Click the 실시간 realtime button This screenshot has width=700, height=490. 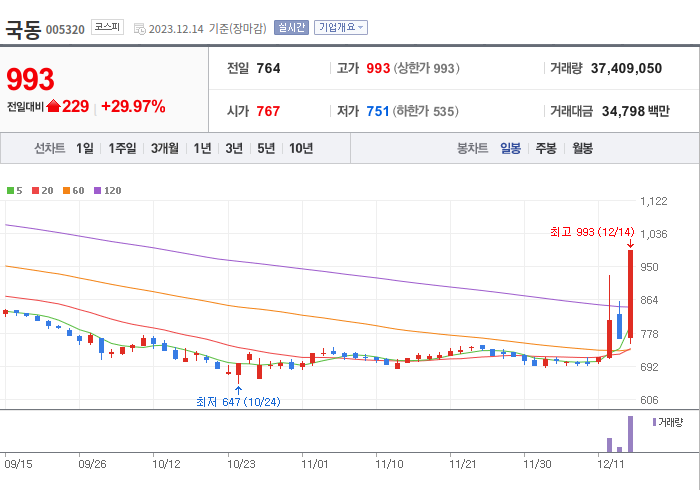pos(291,28)
